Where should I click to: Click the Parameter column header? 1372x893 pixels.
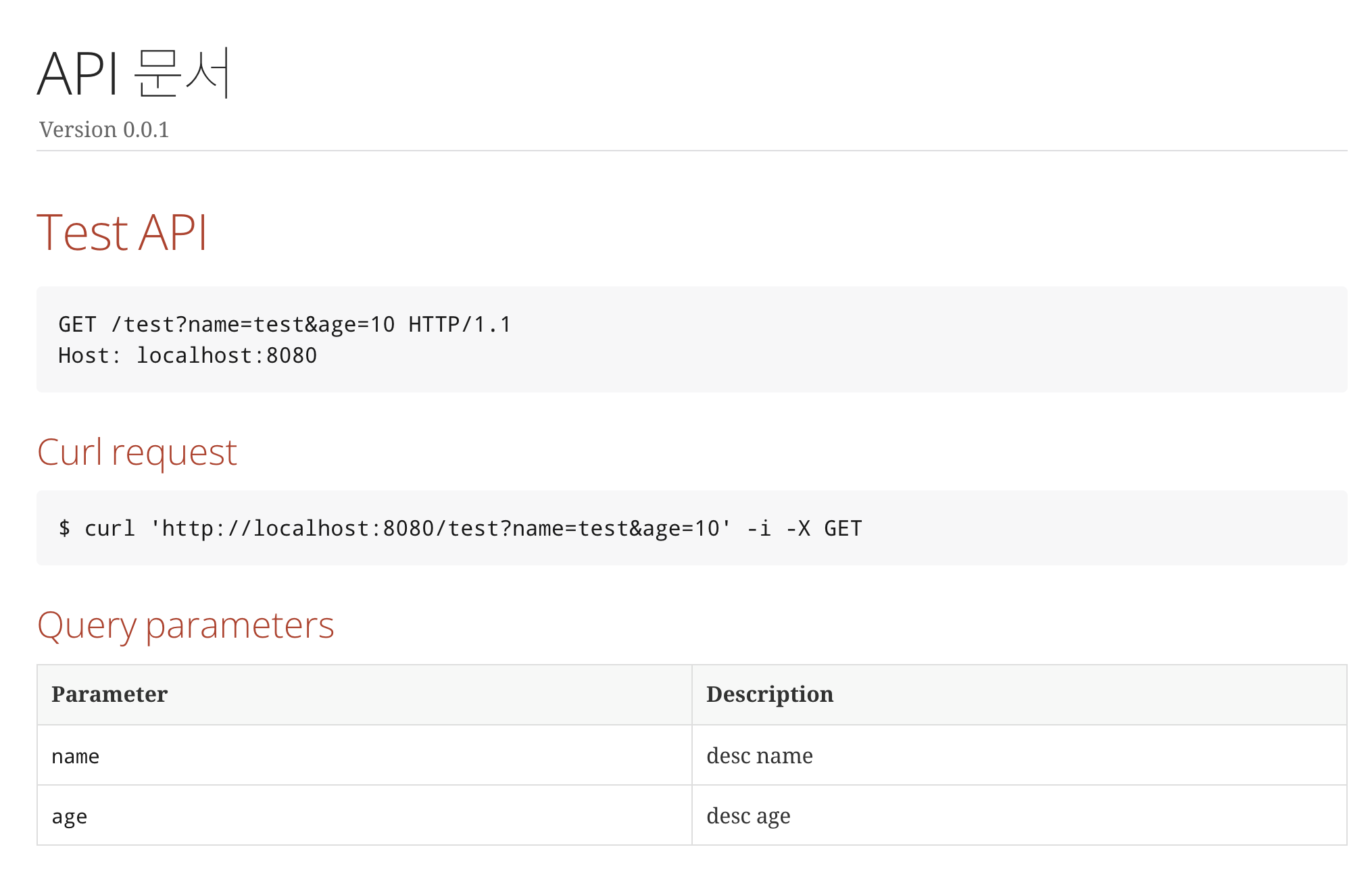[109, 694]
